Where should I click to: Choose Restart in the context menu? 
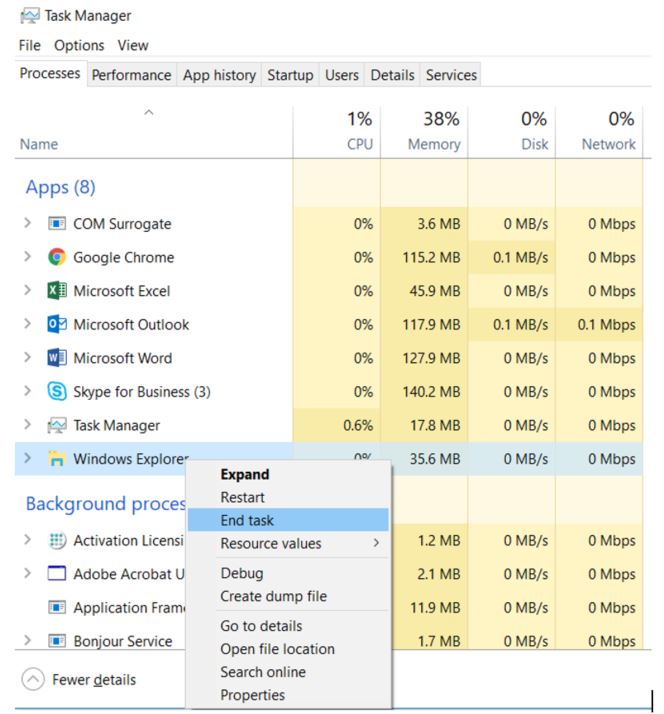(x=242, y=497)
